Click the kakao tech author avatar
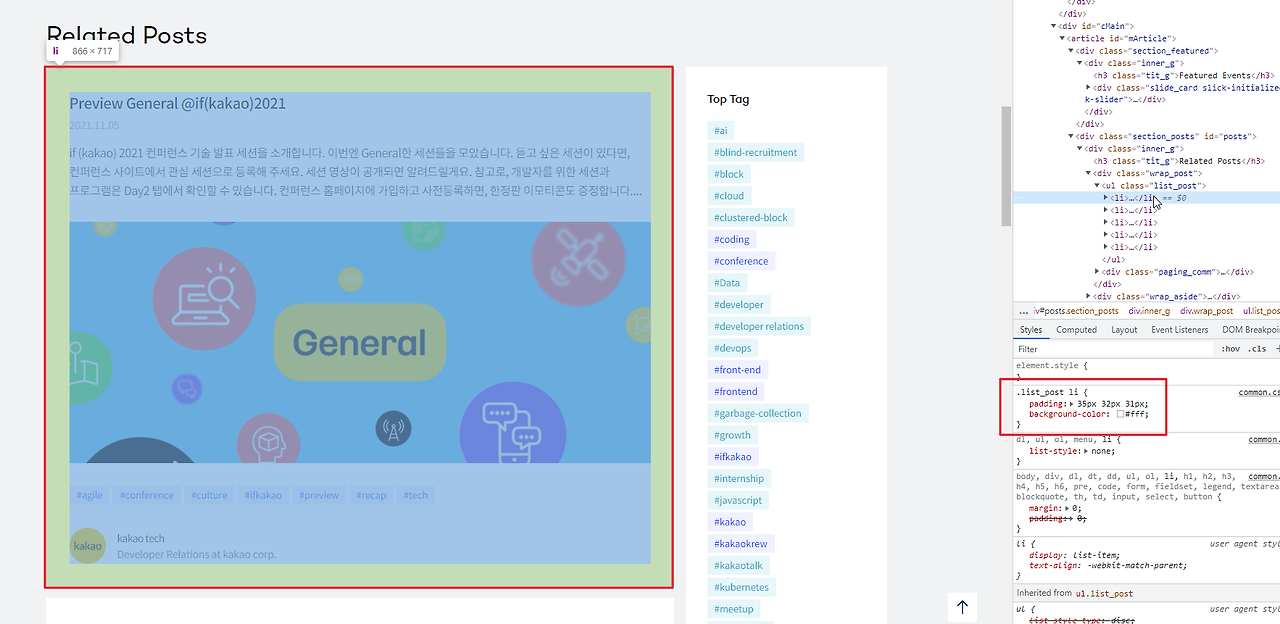The image size is (1280, 624). tap(87, 546)
